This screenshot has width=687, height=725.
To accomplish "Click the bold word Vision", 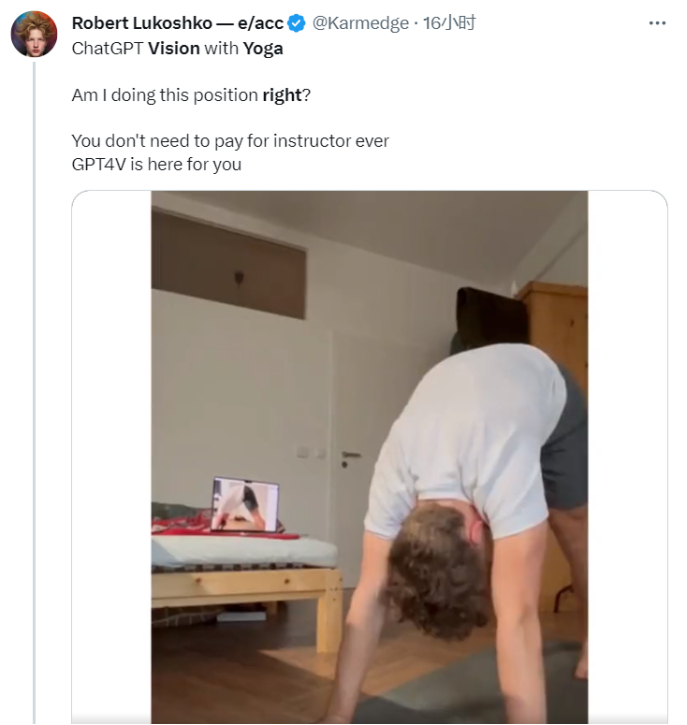I will coord(174,48).
